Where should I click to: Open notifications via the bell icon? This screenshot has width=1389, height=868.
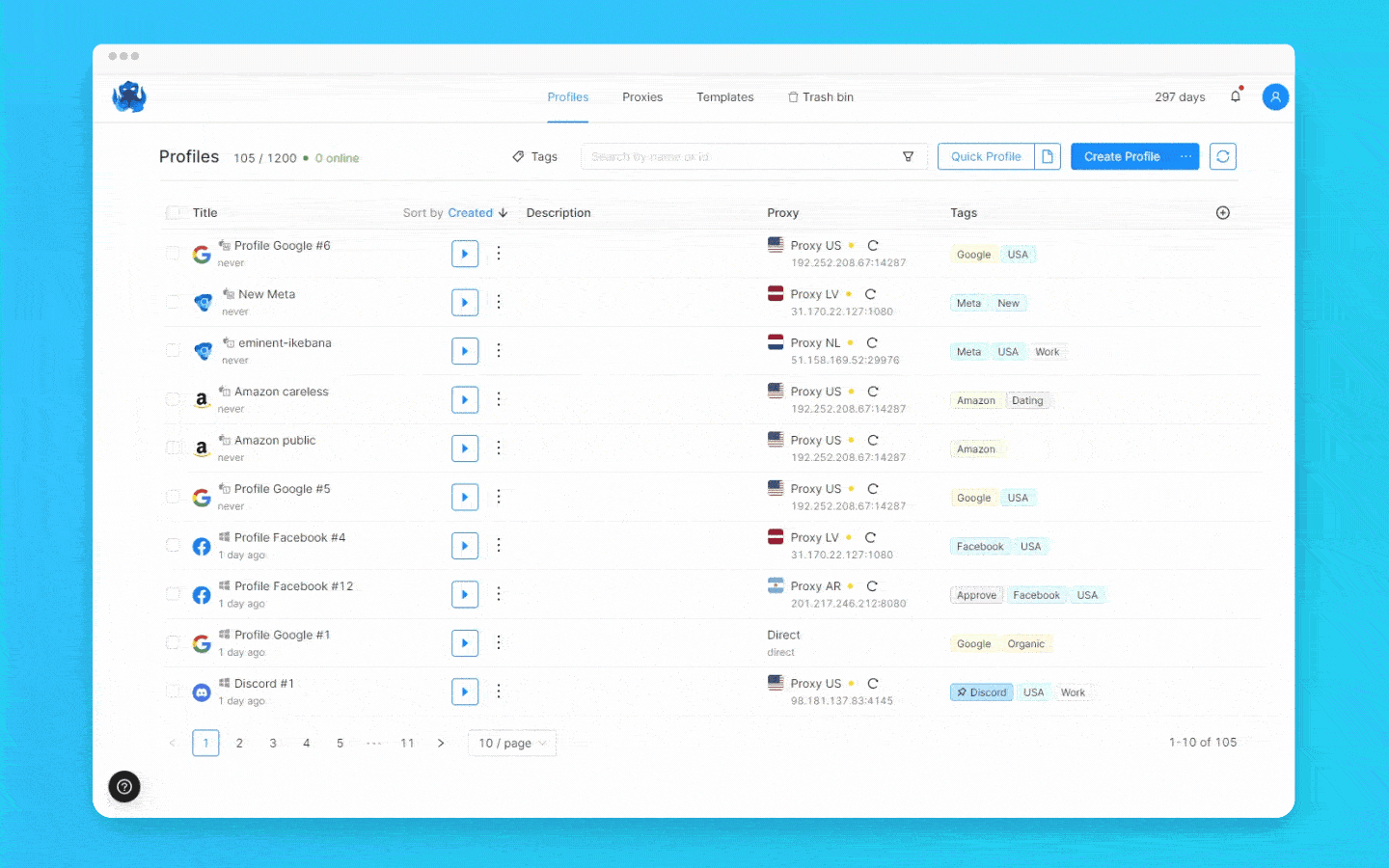(1236, 96)
